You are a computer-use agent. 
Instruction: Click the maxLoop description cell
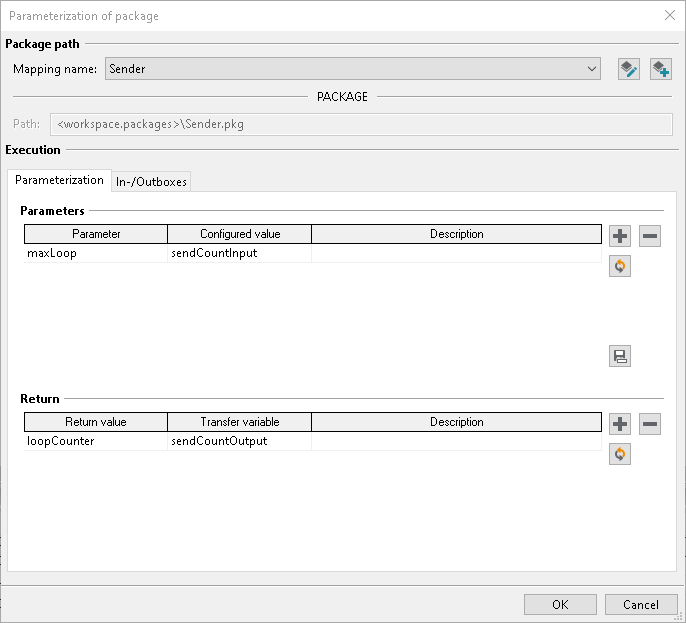[x=456, y=253]
